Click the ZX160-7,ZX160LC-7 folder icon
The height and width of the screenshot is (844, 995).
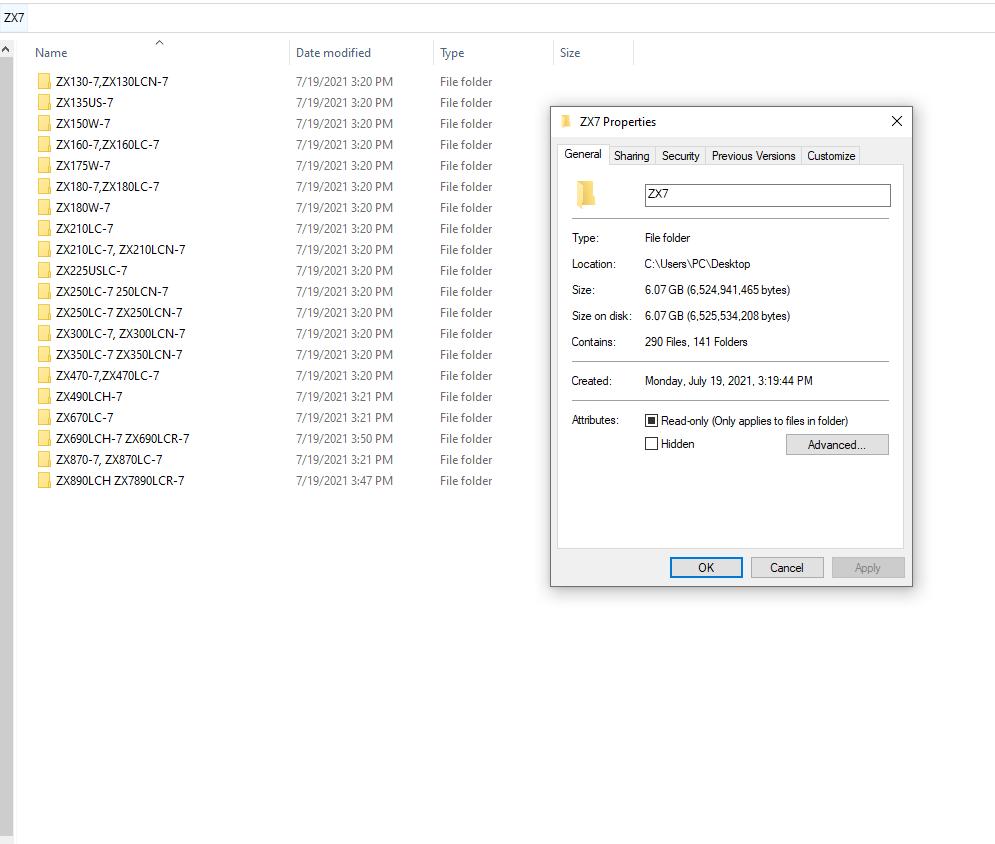click(x=44, y=144)
